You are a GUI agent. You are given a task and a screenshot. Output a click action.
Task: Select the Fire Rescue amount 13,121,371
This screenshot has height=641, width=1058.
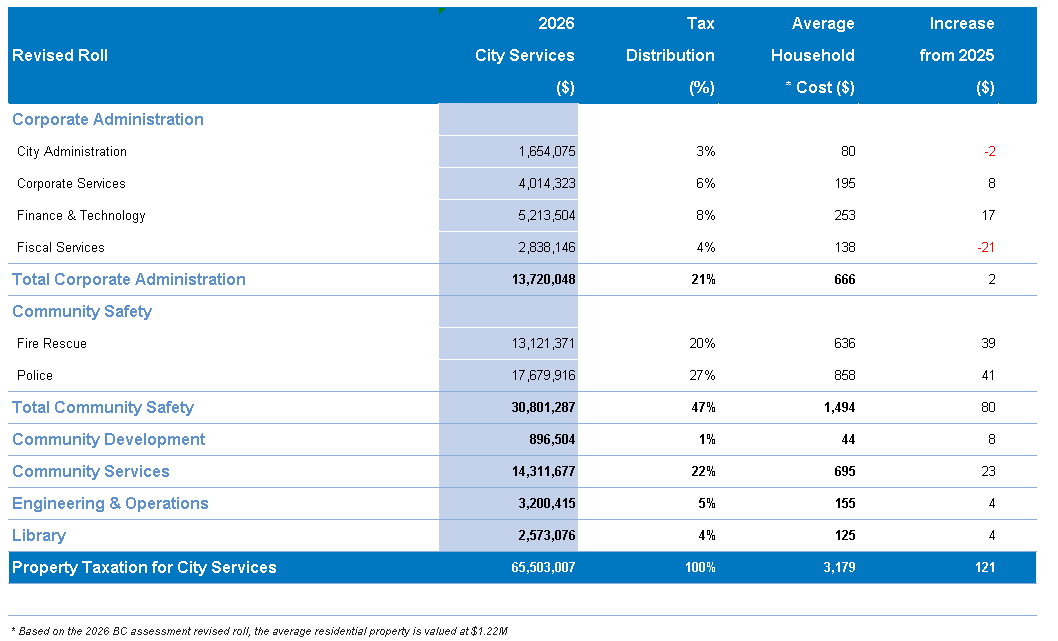[x=543, y=343]
